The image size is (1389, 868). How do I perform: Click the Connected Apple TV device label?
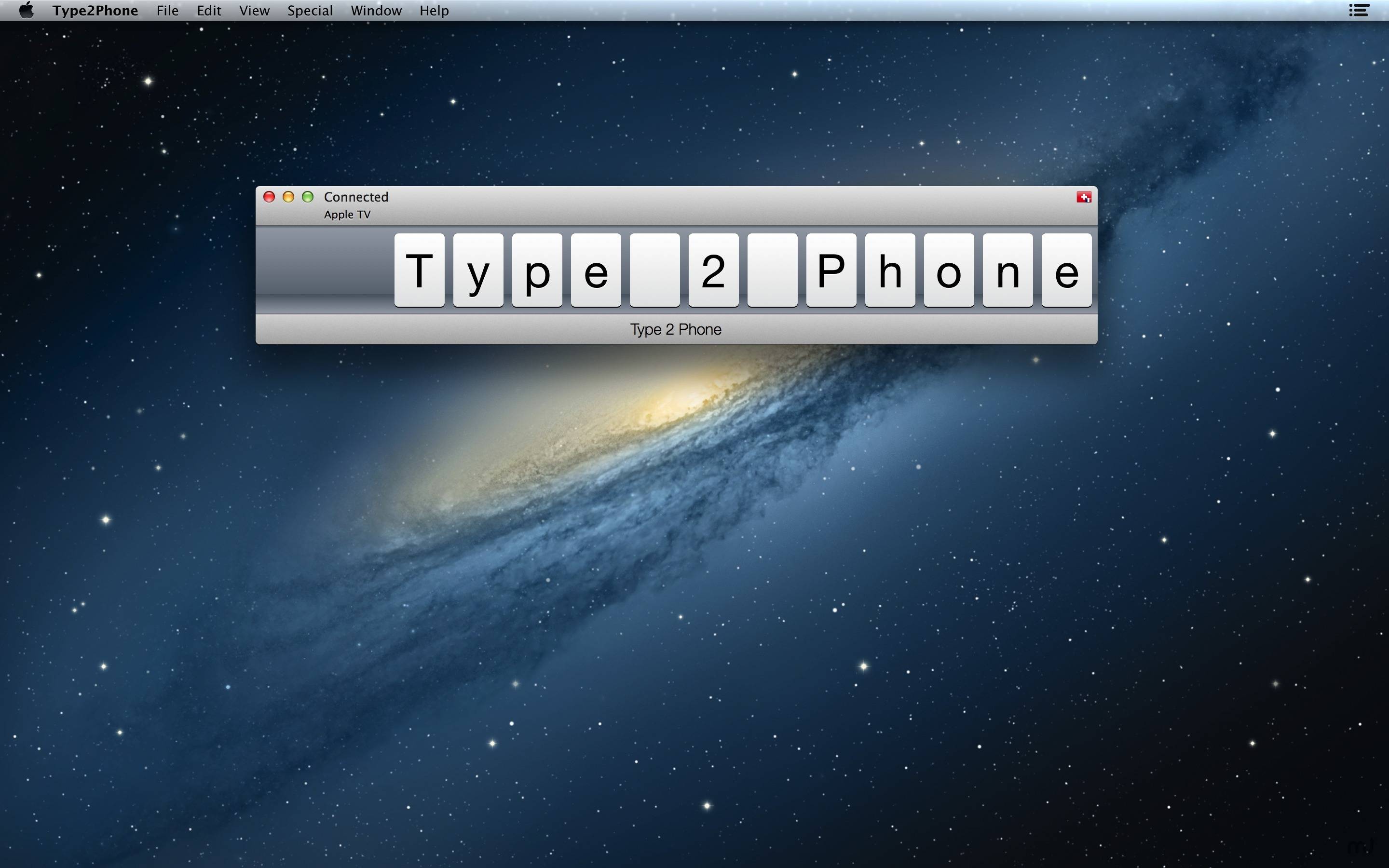(356, 205)
